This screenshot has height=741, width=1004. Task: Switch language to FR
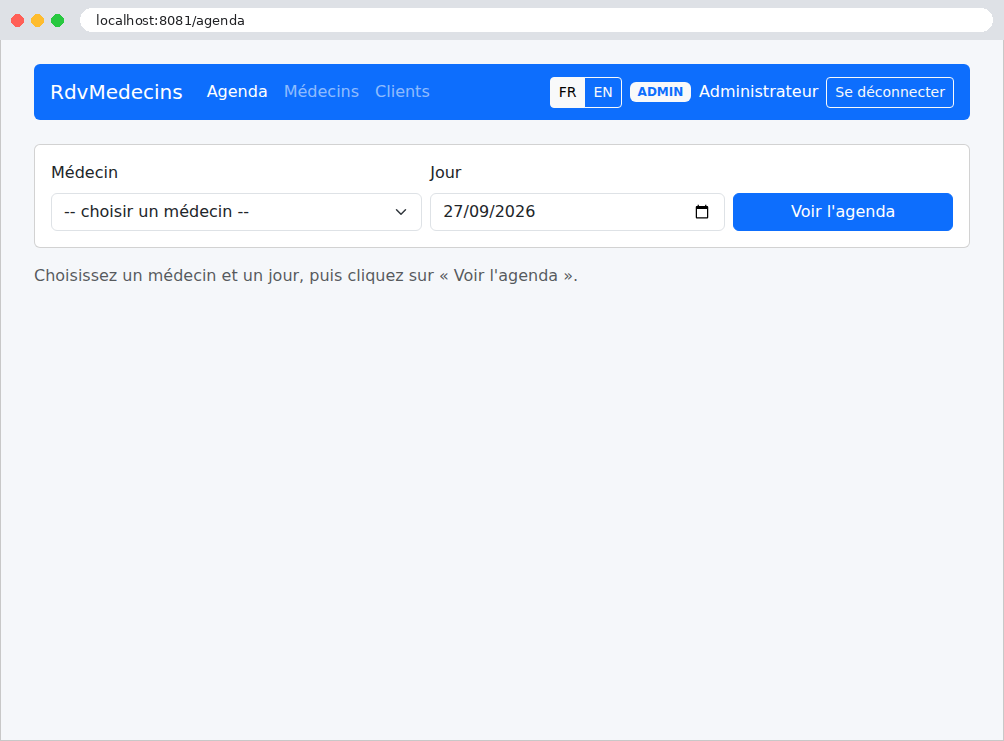click(567, 92)
